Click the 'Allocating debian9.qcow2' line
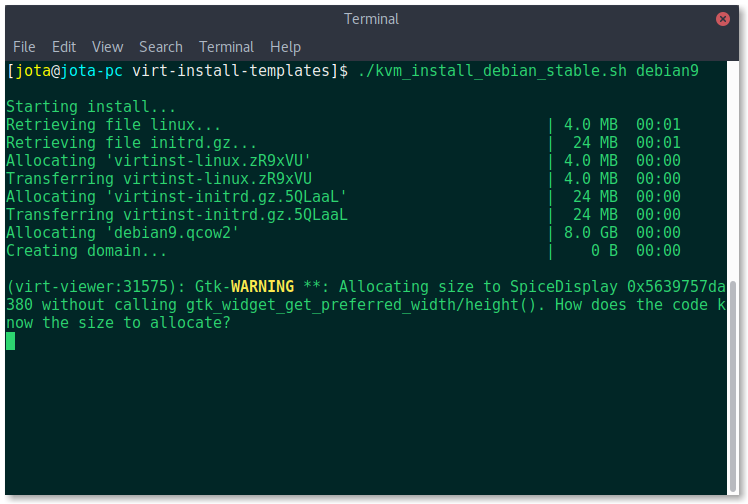 pos(122,233)
